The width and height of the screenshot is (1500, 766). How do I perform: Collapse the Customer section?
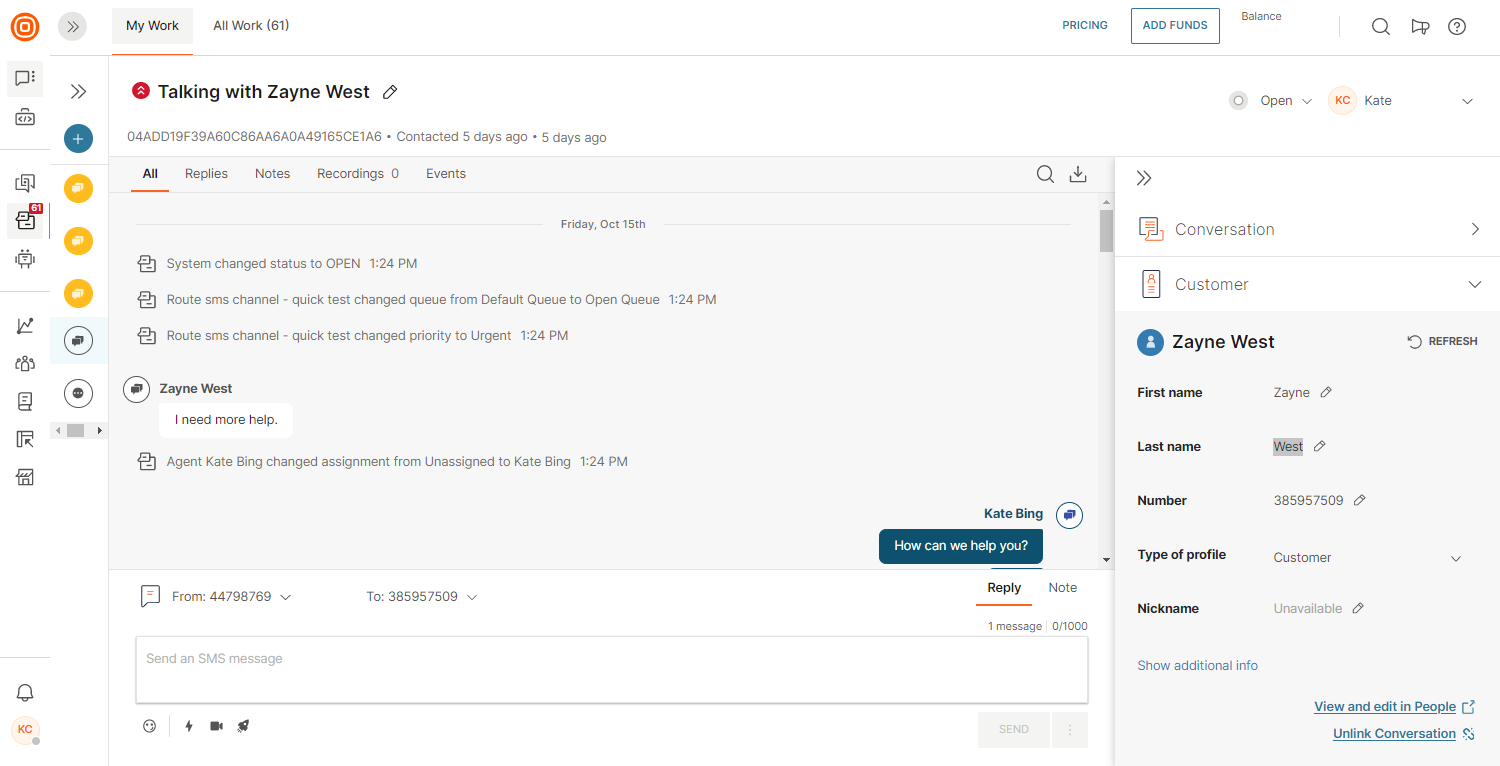(1473, 285)
